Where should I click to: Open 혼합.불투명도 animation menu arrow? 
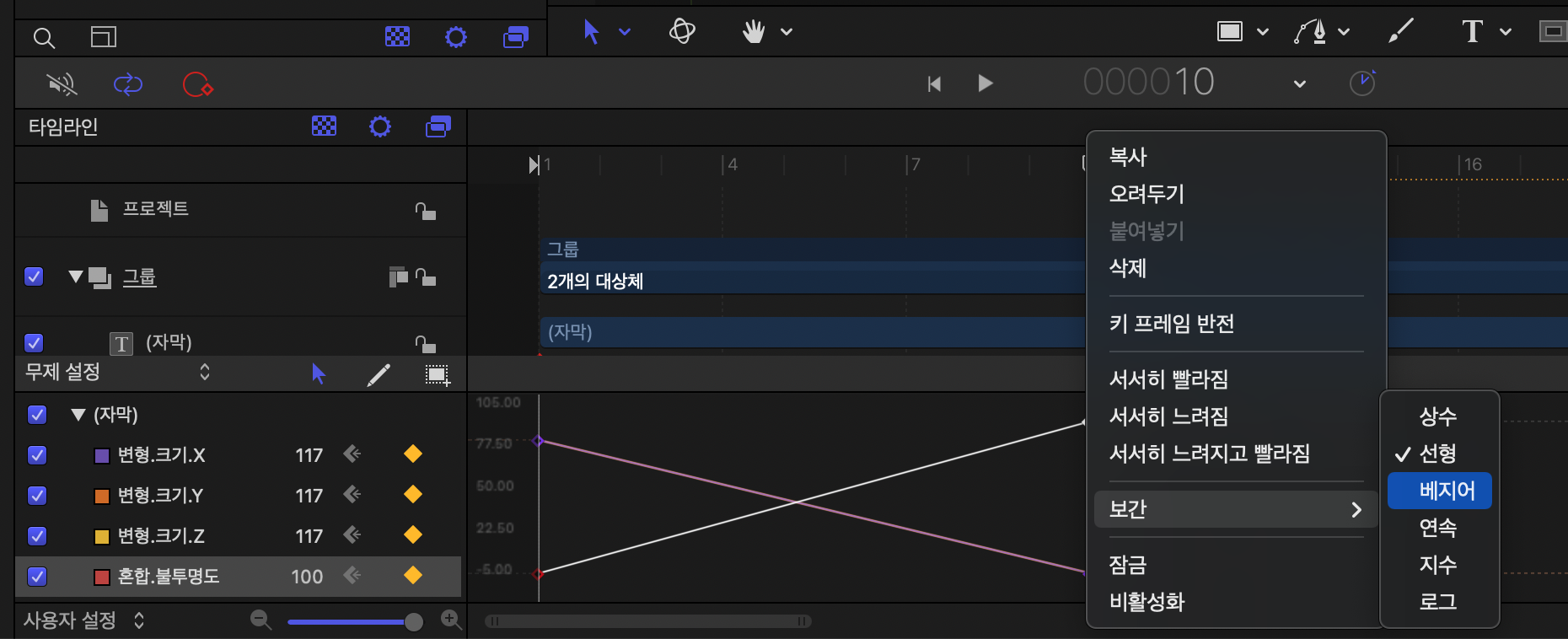pyautogui.click(x=352, y=575)
